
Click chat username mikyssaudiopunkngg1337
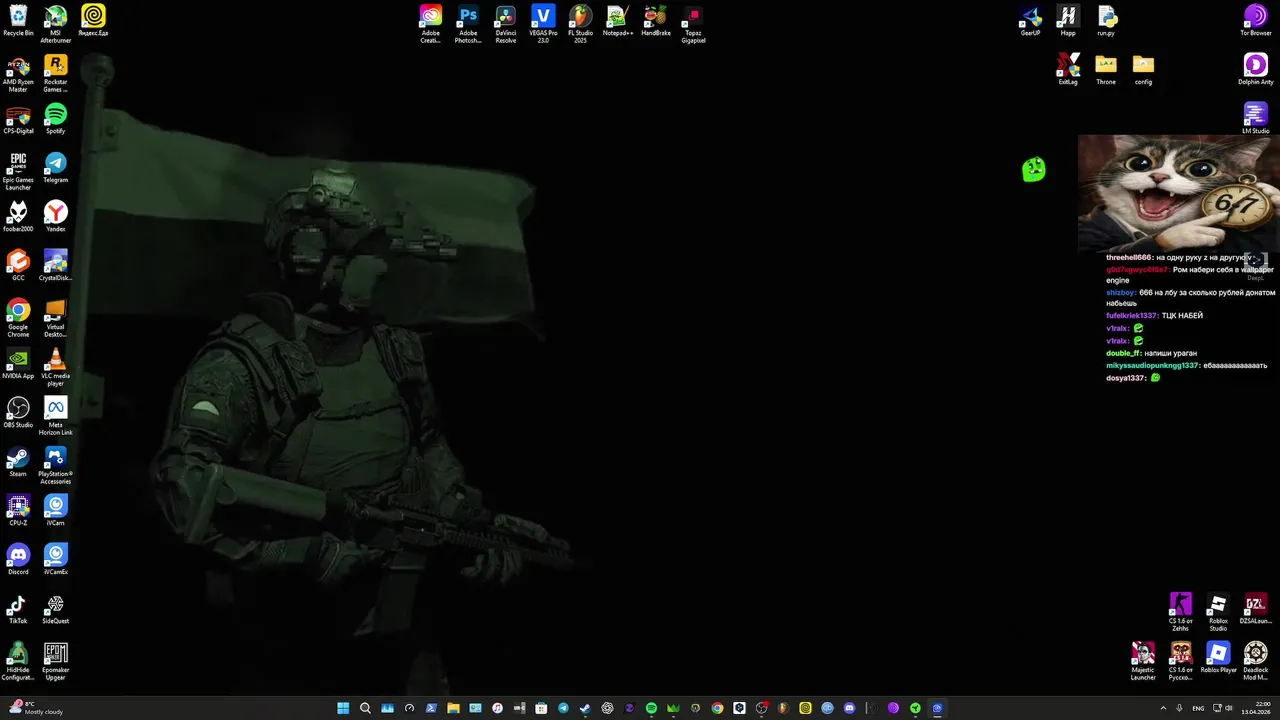point(1153,366)
